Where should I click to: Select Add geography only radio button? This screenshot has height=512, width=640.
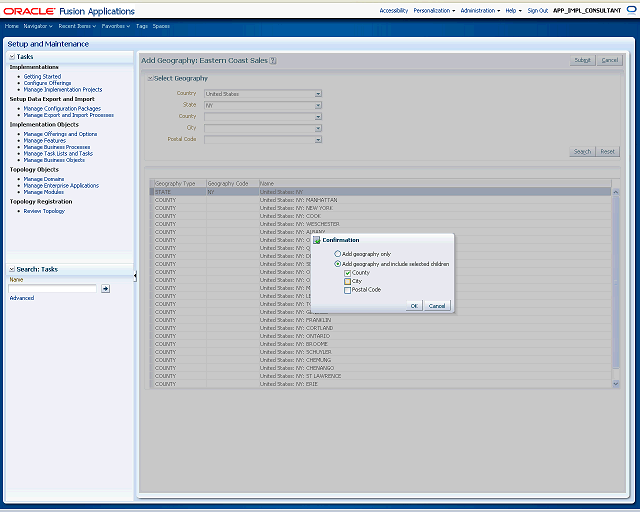click(x=338, y=254)
